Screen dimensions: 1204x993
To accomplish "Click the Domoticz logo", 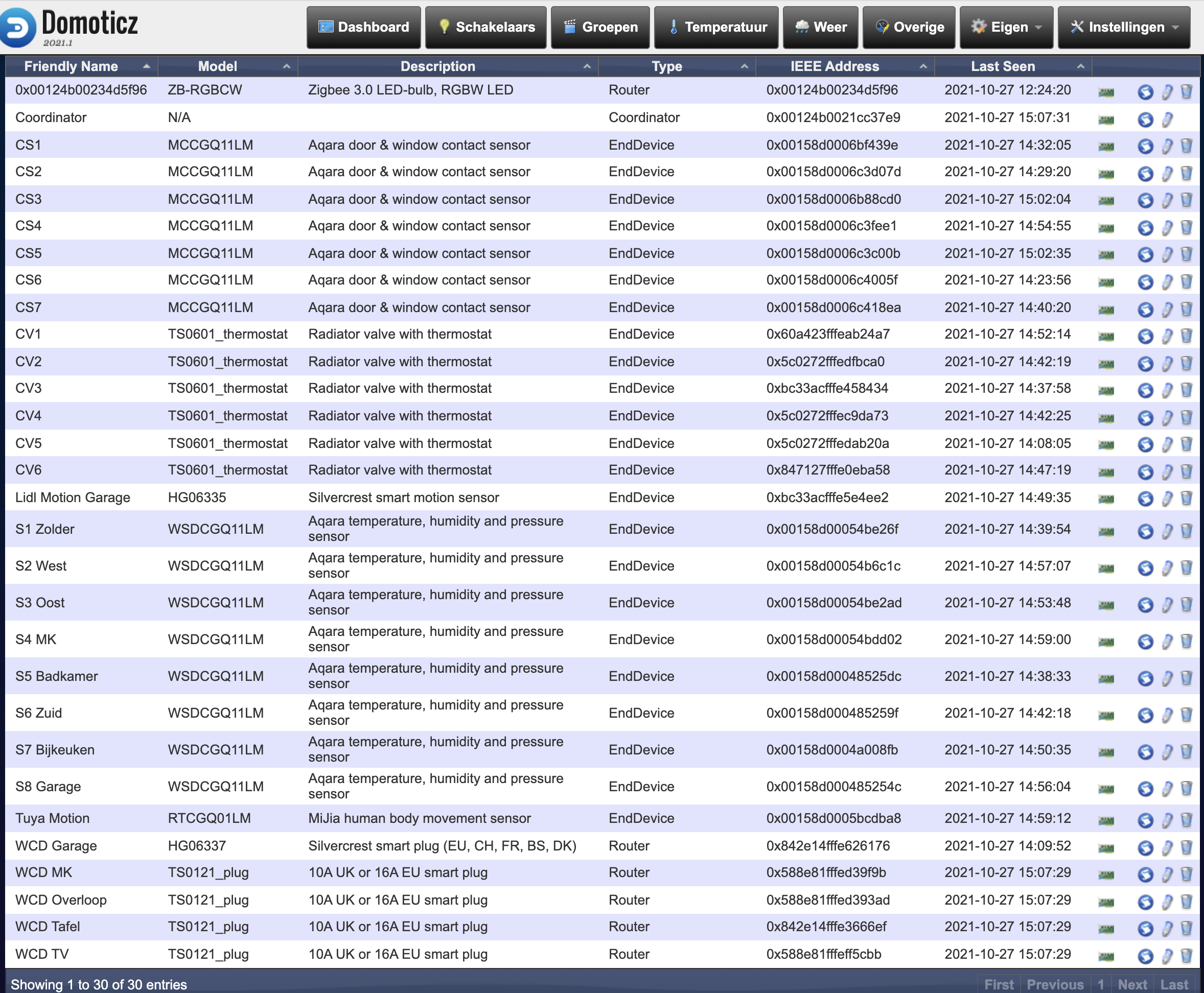I will [x=69, y=27].
